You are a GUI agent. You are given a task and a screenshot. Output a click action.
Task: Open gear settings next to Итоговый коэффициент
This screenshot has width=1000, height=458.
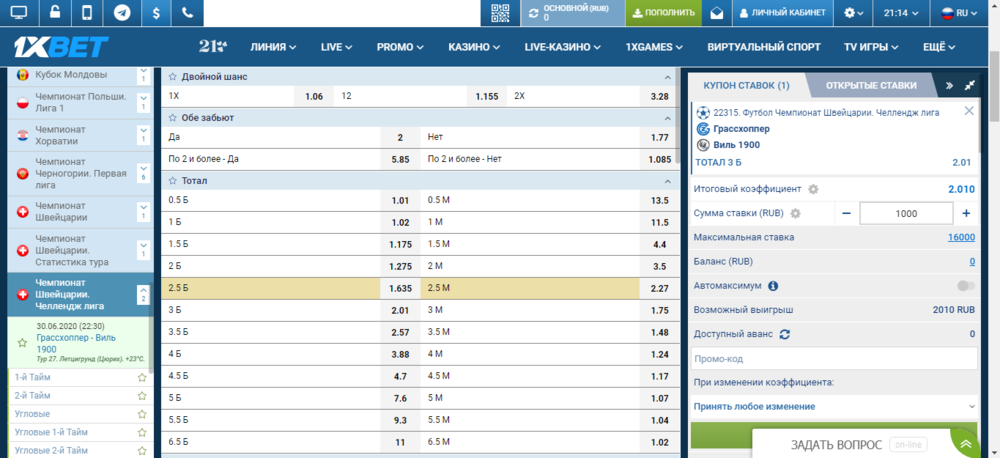click(x=813, y=189)
